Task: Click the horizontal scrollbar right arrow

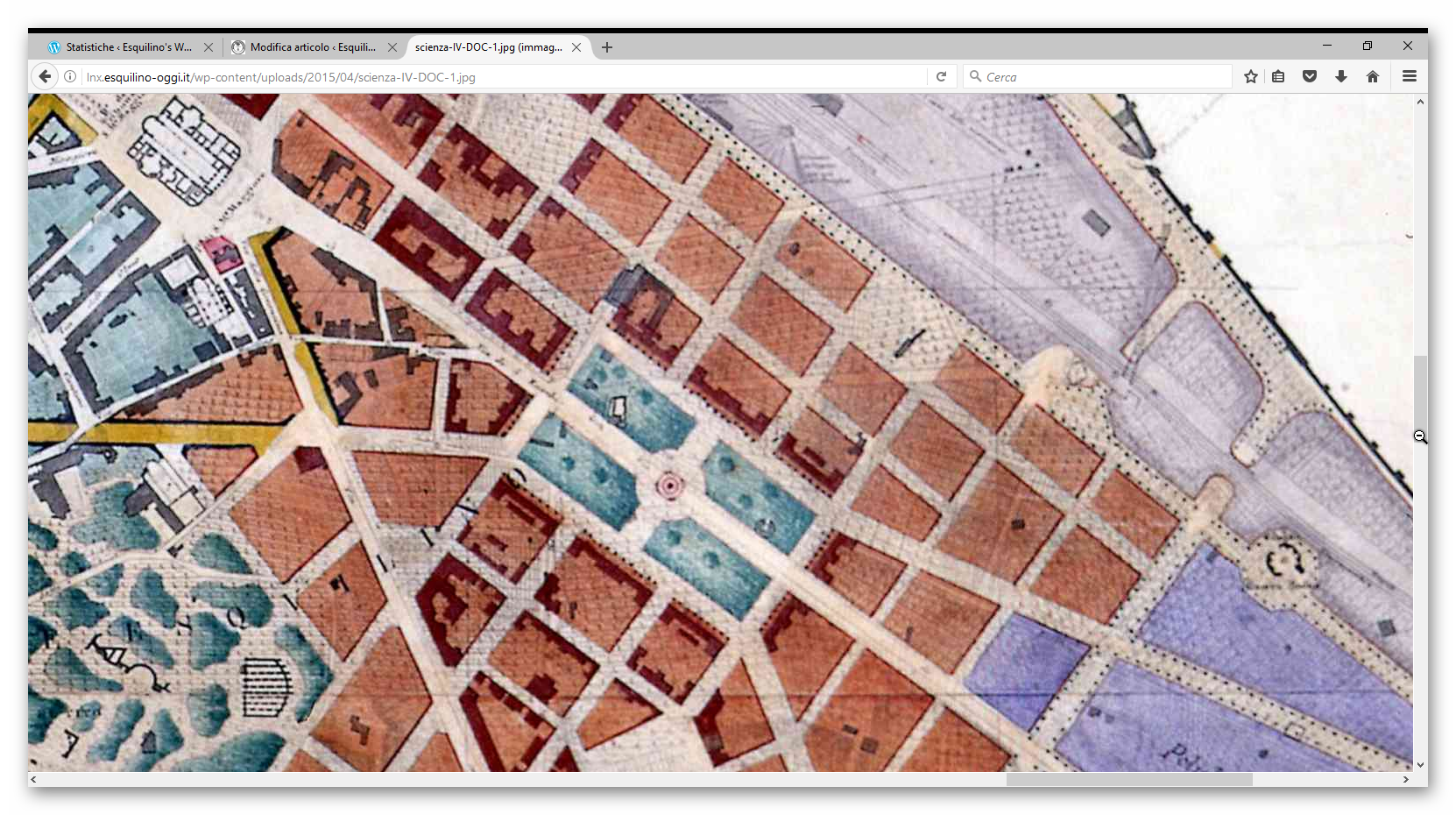Action: (x=1405, y=779)
